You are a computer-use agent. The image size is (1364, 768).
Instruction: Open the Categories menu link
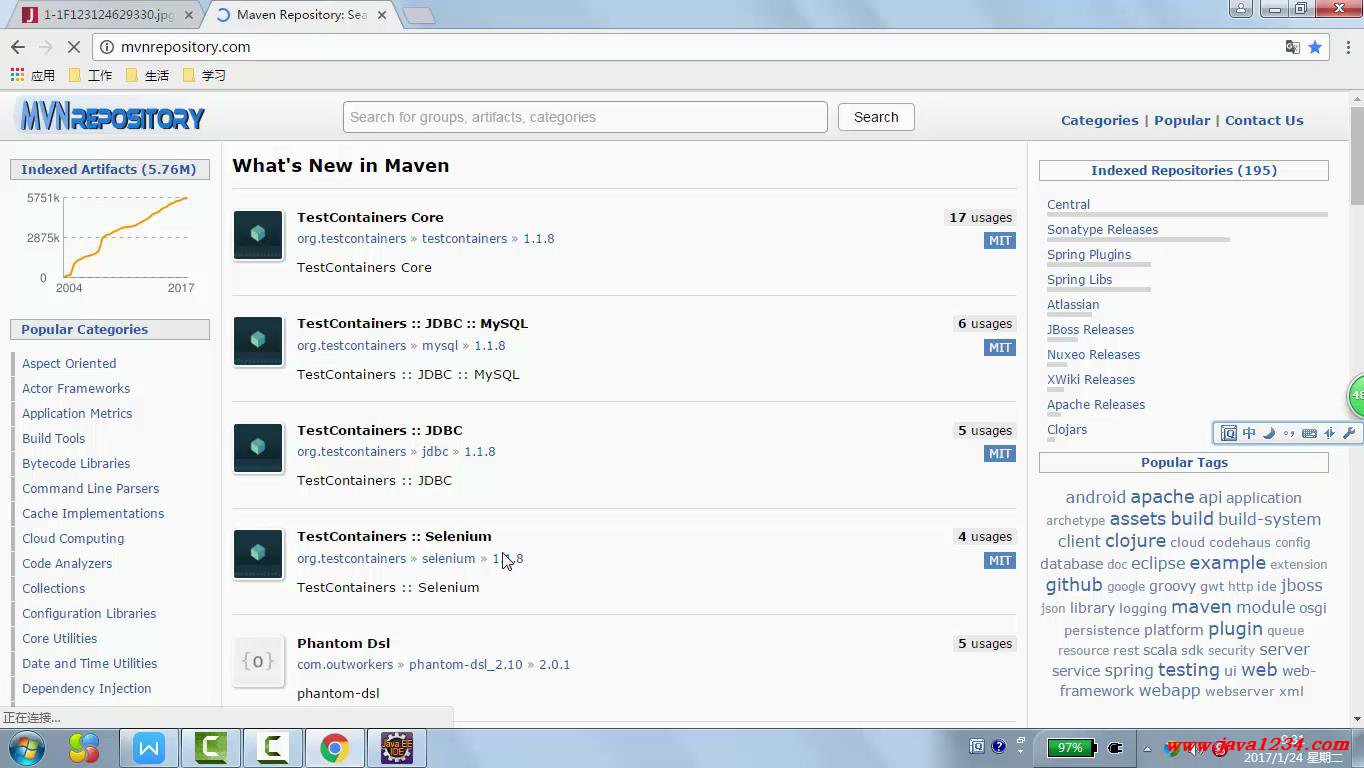tap(1099, 120)
